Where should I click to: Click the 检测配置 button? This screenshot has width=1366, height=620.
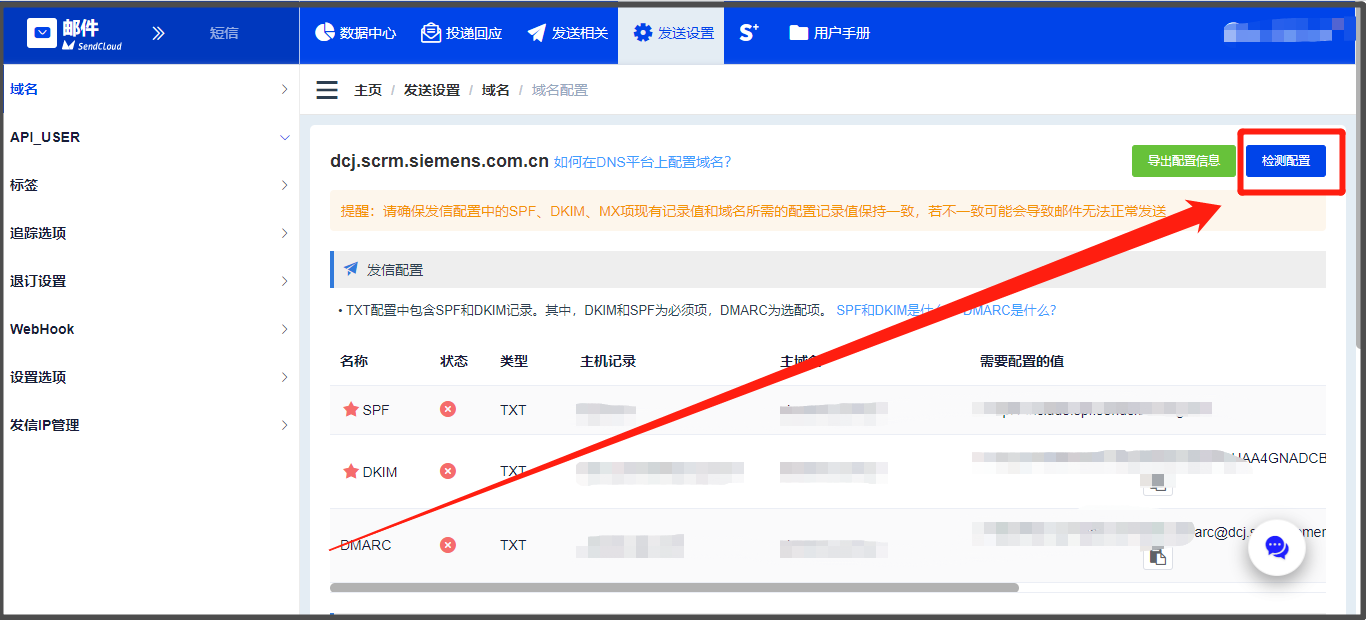point(1285,160)
